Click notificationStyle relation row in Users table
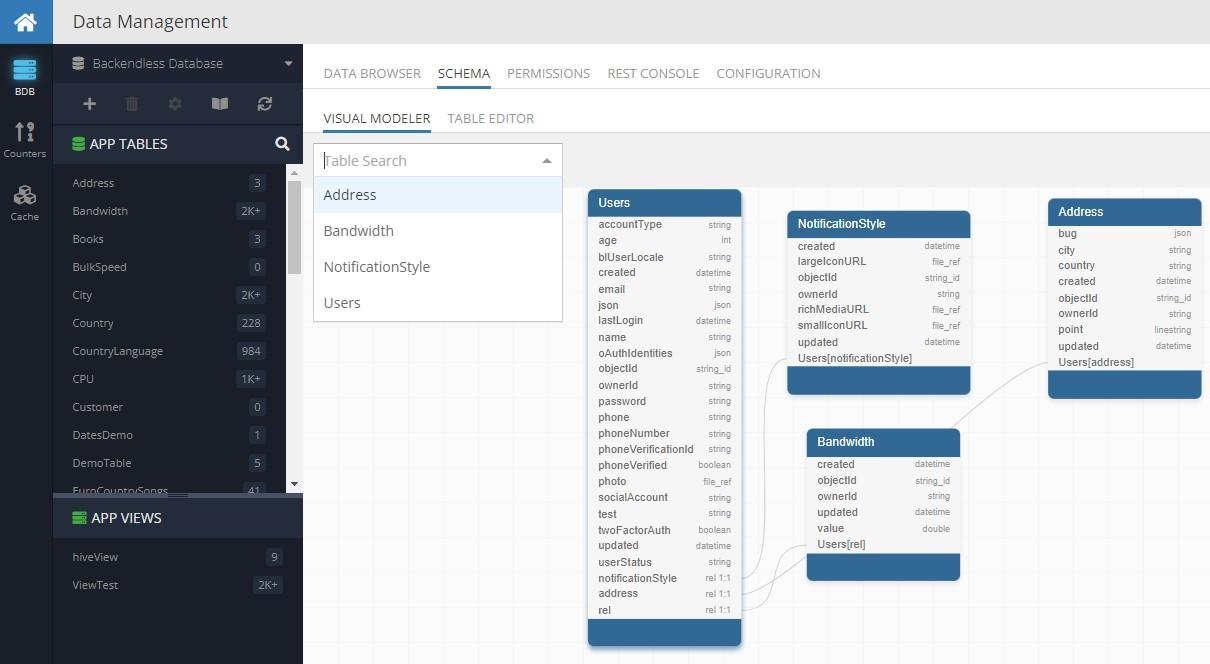 (664, 578)
